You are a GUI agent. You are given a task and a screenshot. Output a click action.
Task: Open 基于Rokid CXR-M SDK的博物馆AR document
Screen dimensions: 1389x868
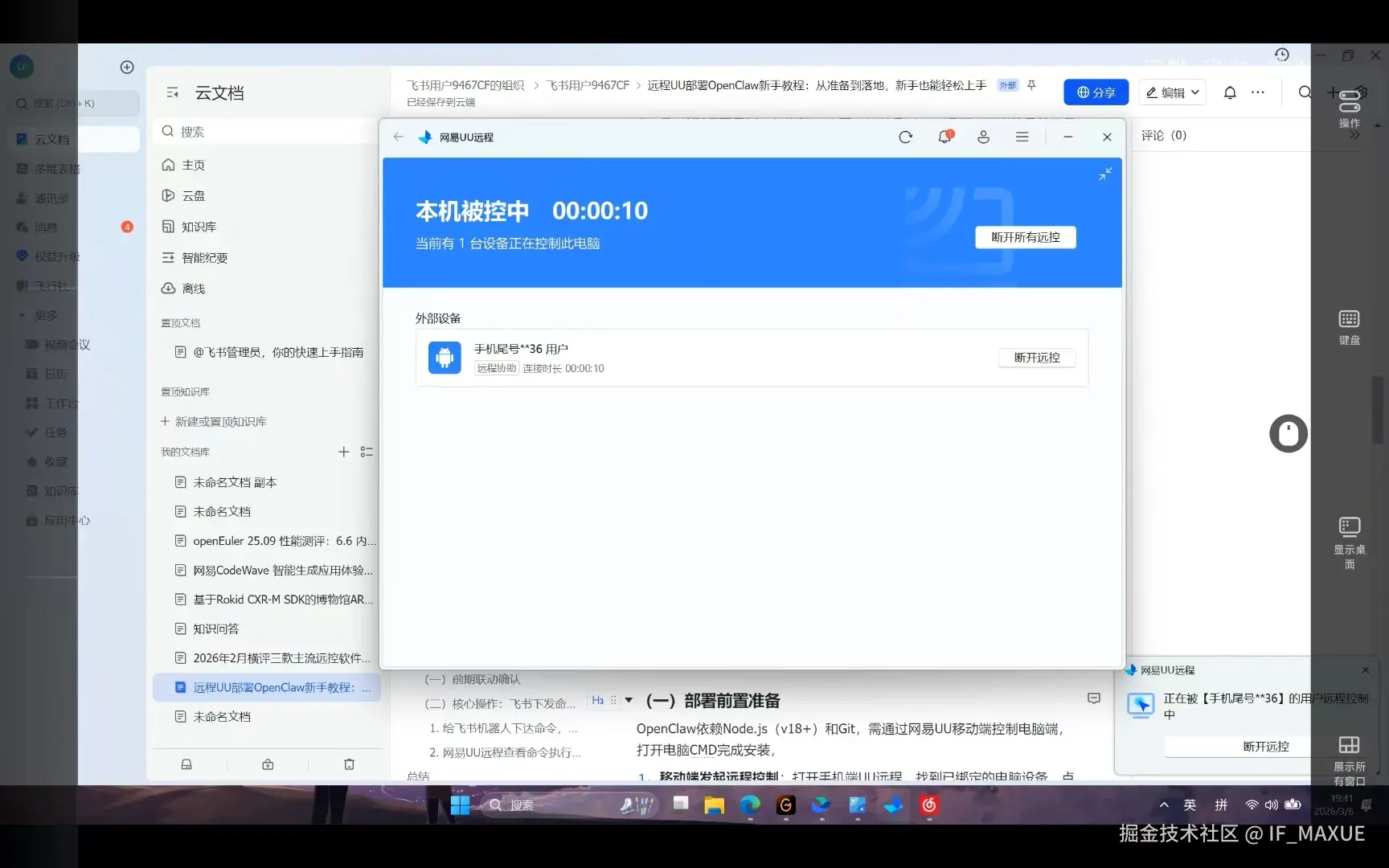coord(273,600)
